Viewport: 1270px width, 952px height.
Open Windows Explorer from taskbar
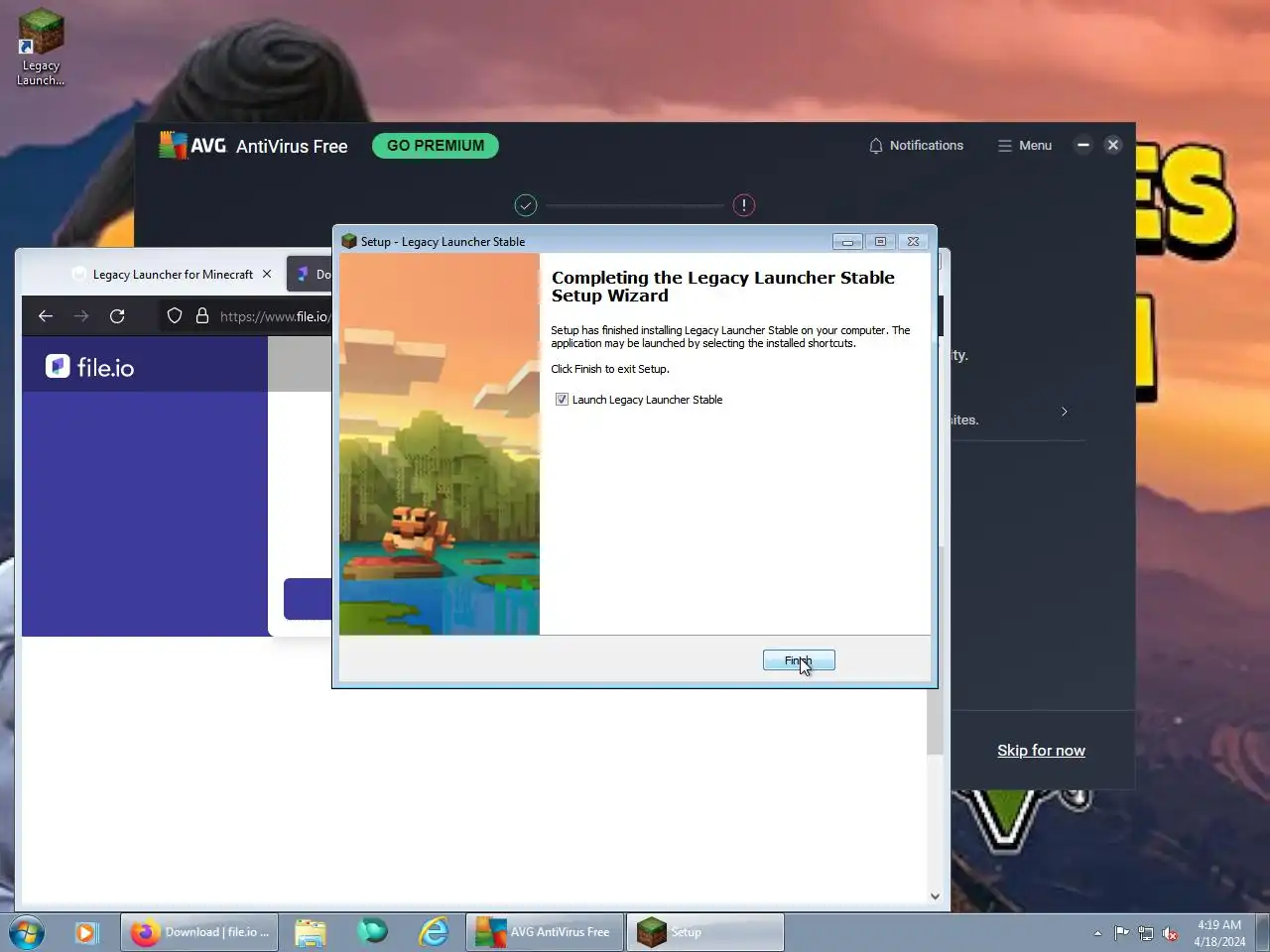(310, 933)
